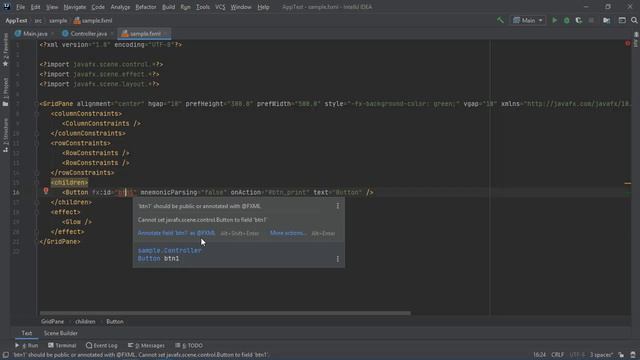
Task: Click the red error indicator at editor top-right
Action: coord(627,43)
